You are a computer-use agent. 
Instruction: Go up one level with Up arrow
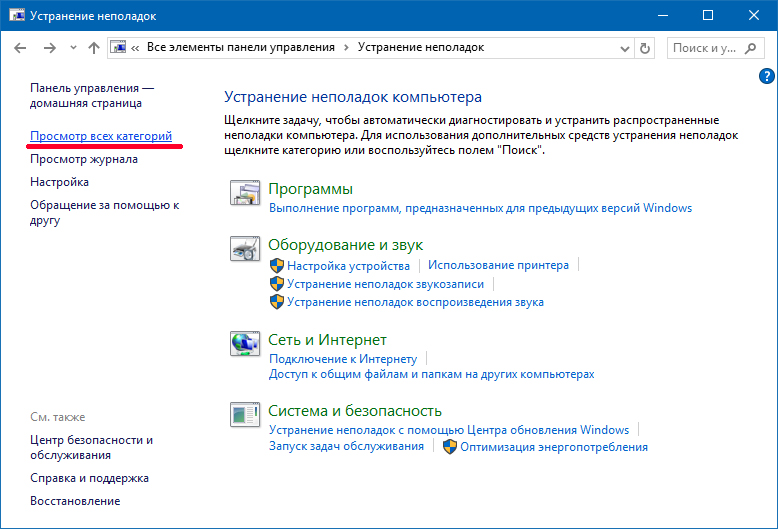pyautogui.click(x=94, y=48)
